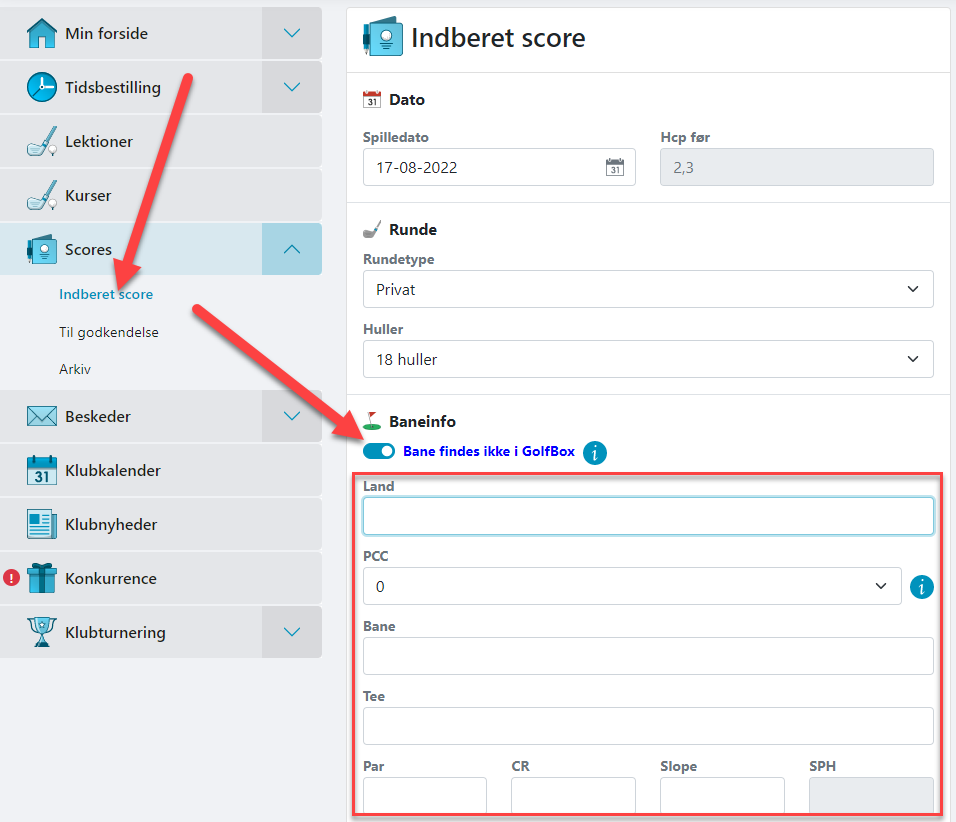Click the Kurser golf club icon
This screenshot has width=956, height=822.
pos(41,195)
